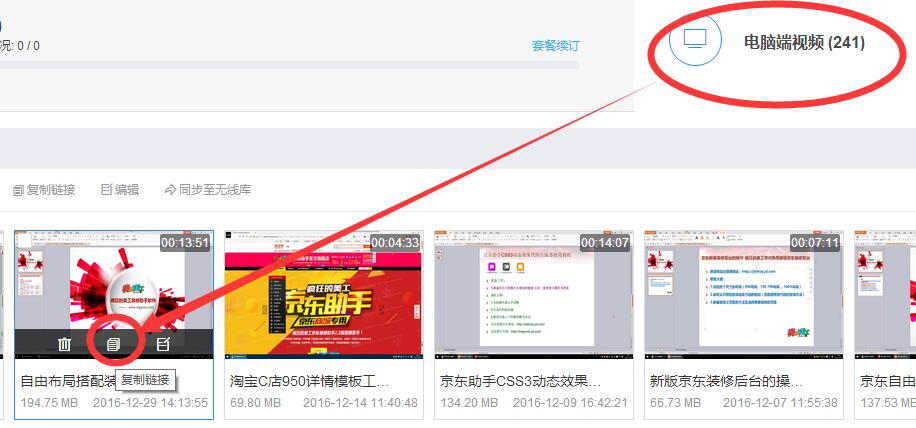This screenshot has width=916, height=428.
Task: Click the storage usage progress bar
Action: coord(290,65)
